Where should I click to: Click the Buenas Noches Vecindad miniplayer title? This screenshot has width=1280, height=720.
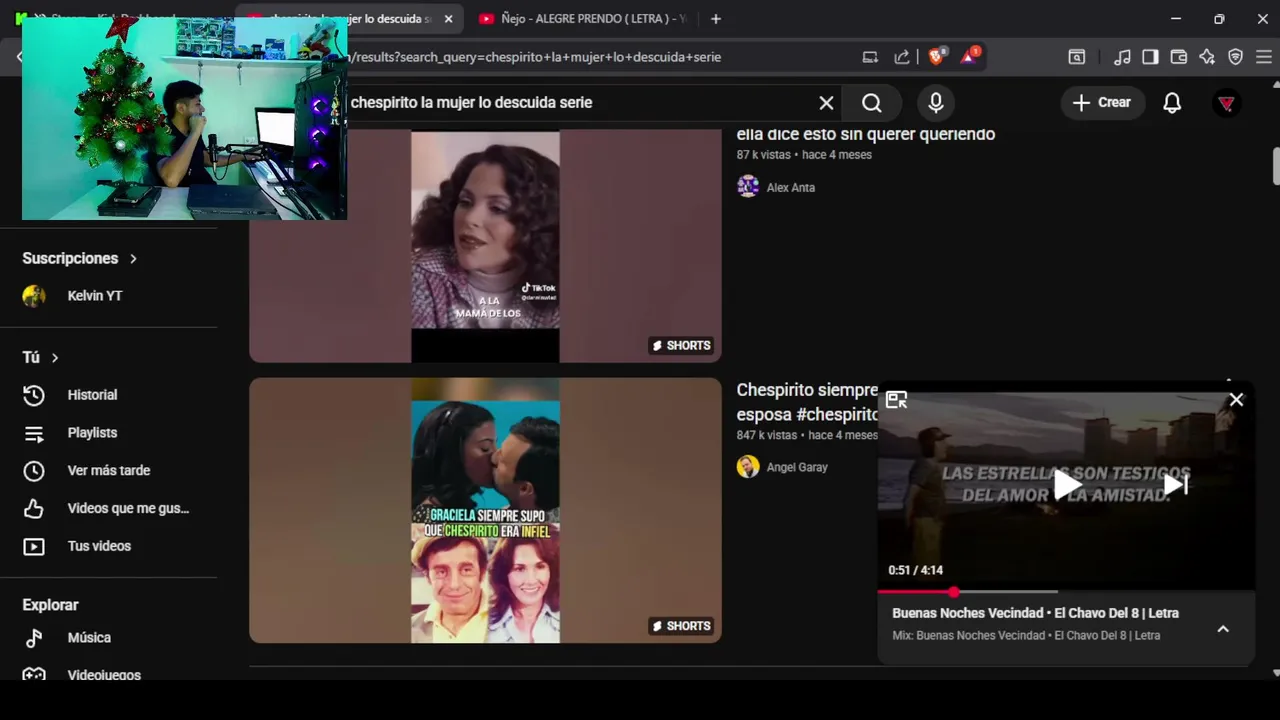tap(1035, 613)
